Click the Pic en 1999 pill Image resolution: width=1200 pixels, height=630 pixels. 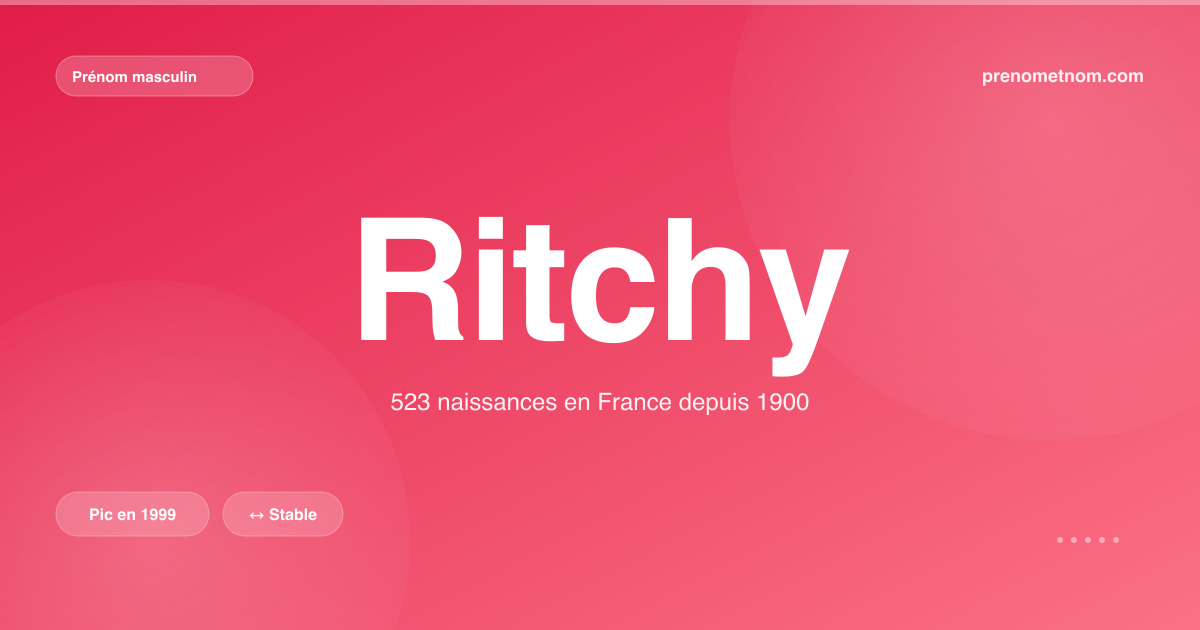(x=132, y=514)
